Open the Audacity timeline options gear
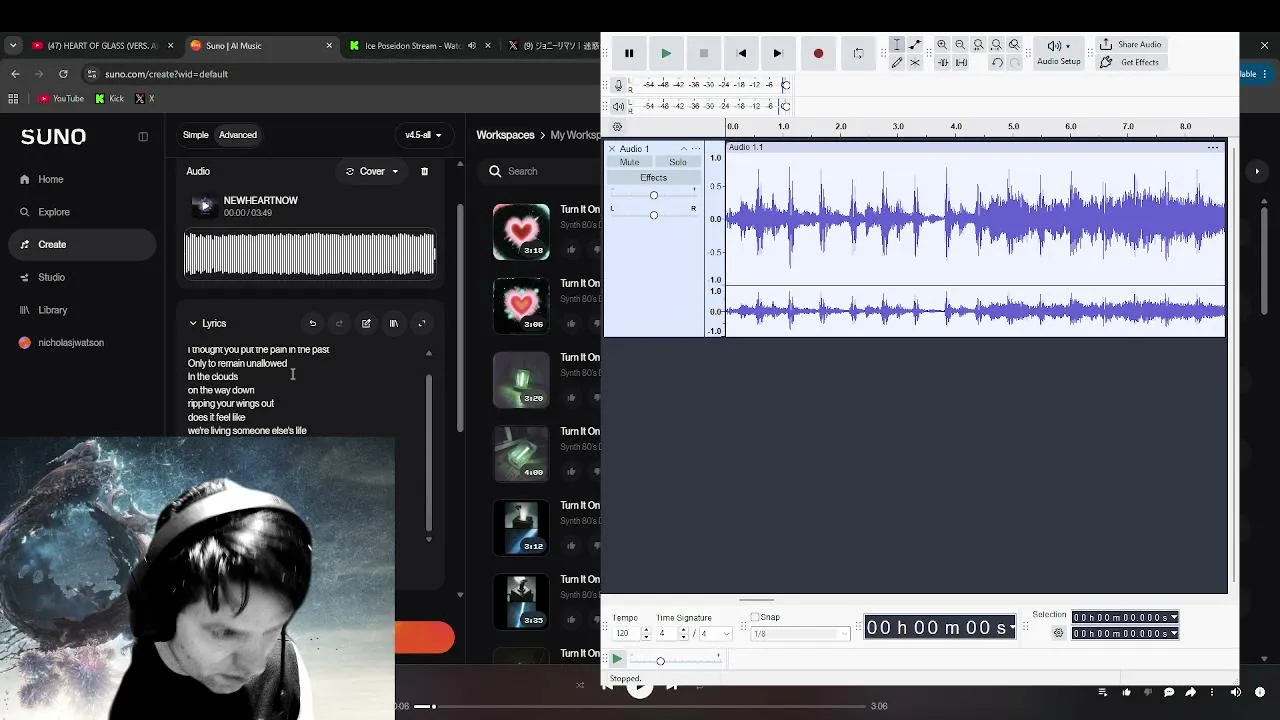 [617, 127]
